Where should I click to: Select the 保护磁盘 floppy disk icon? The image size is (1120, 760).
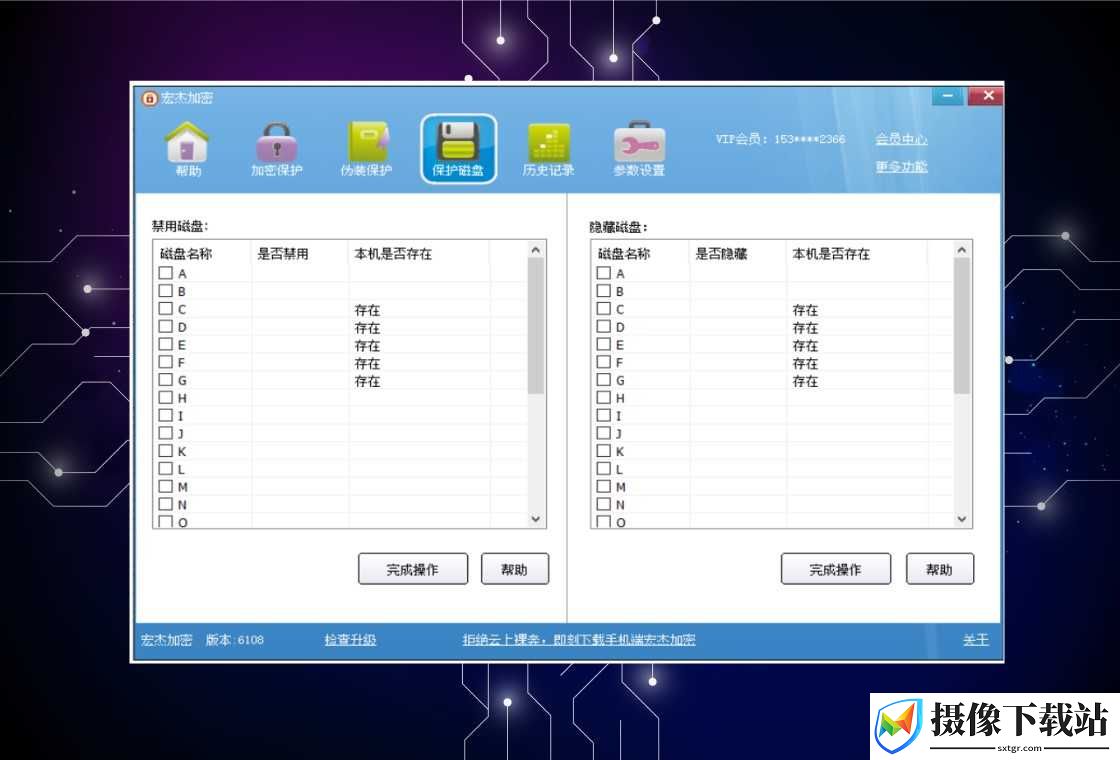click(458, 149)
